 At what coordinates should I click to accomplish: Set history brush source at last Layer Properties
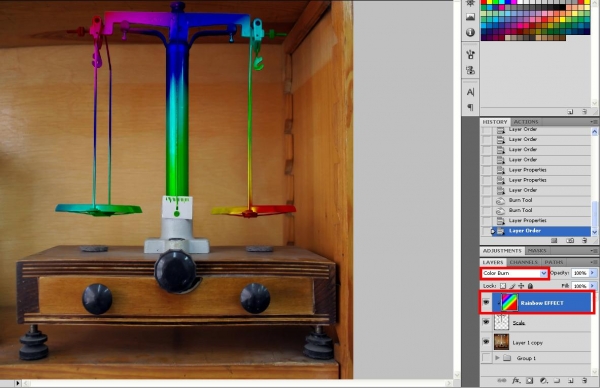coord(486,220)
